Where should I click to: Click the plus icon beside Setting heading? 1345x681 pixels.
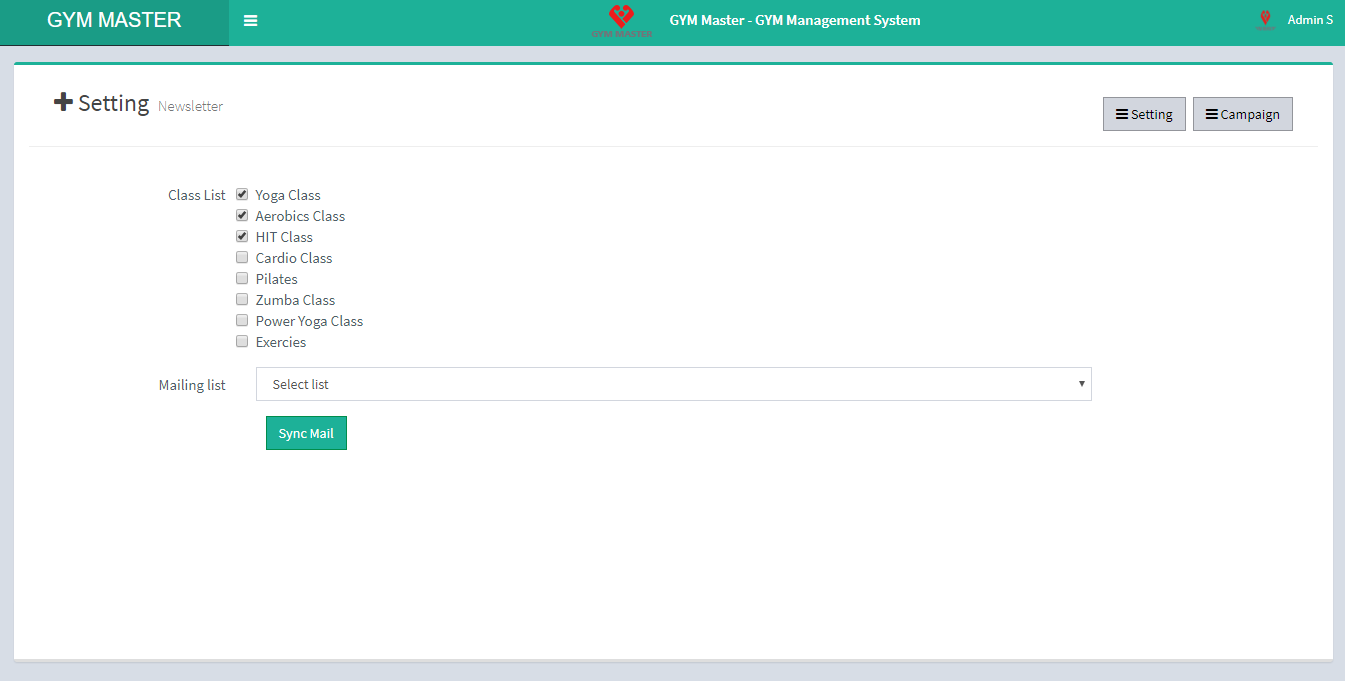(63, 102)
